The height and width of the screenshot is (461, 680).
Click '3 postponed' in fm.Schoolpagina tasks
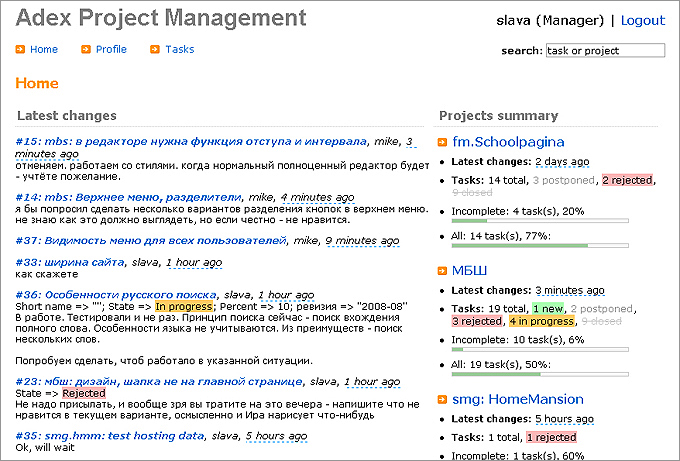click(563, 180)
